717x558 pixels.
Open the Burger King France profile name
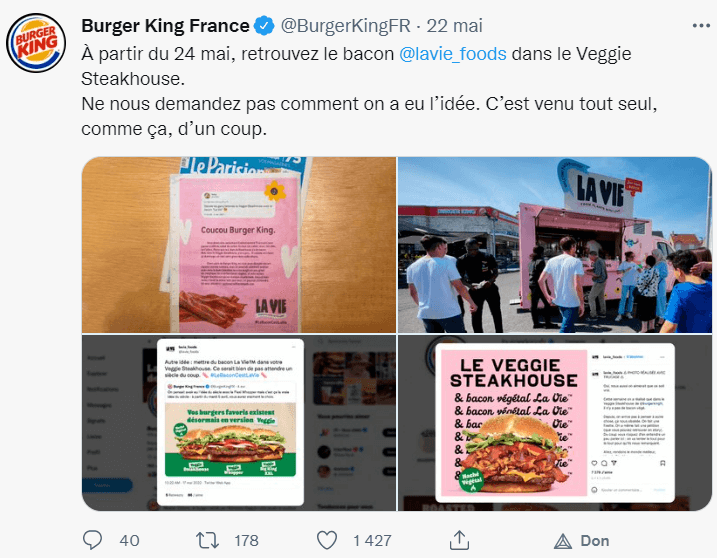(x=165, y=26)
